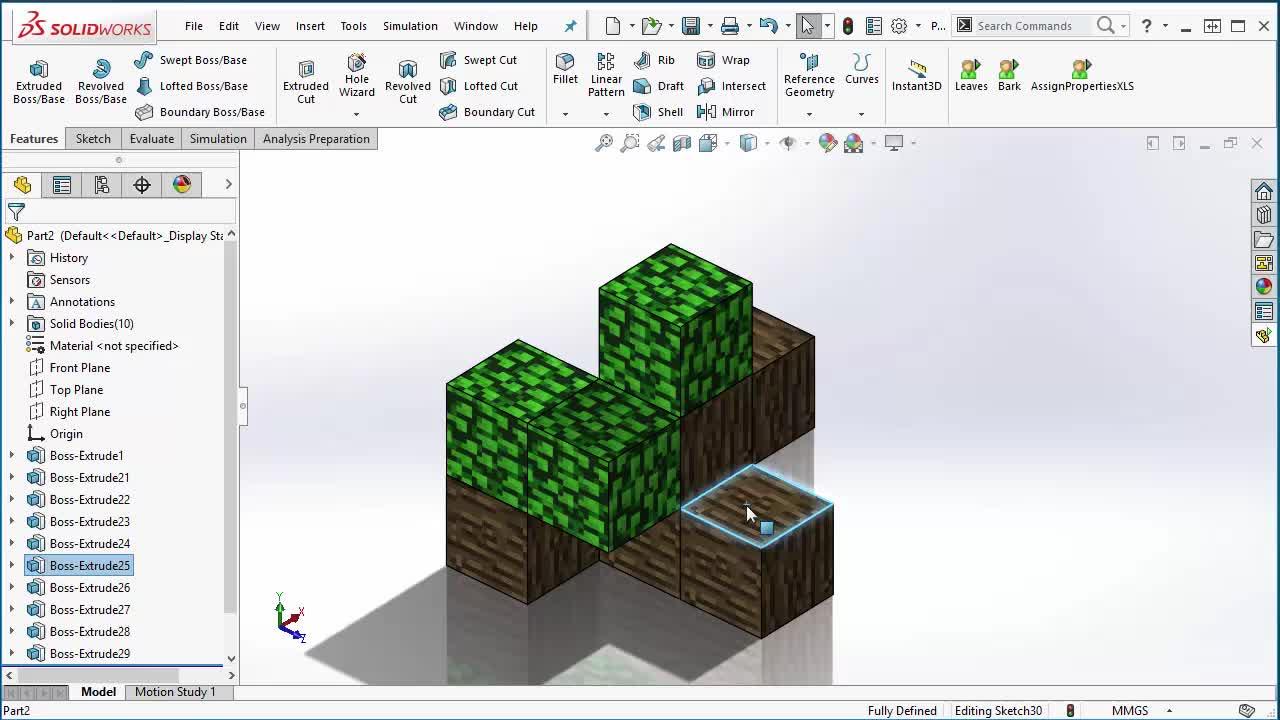Open the Insert menu

[310, 26]
